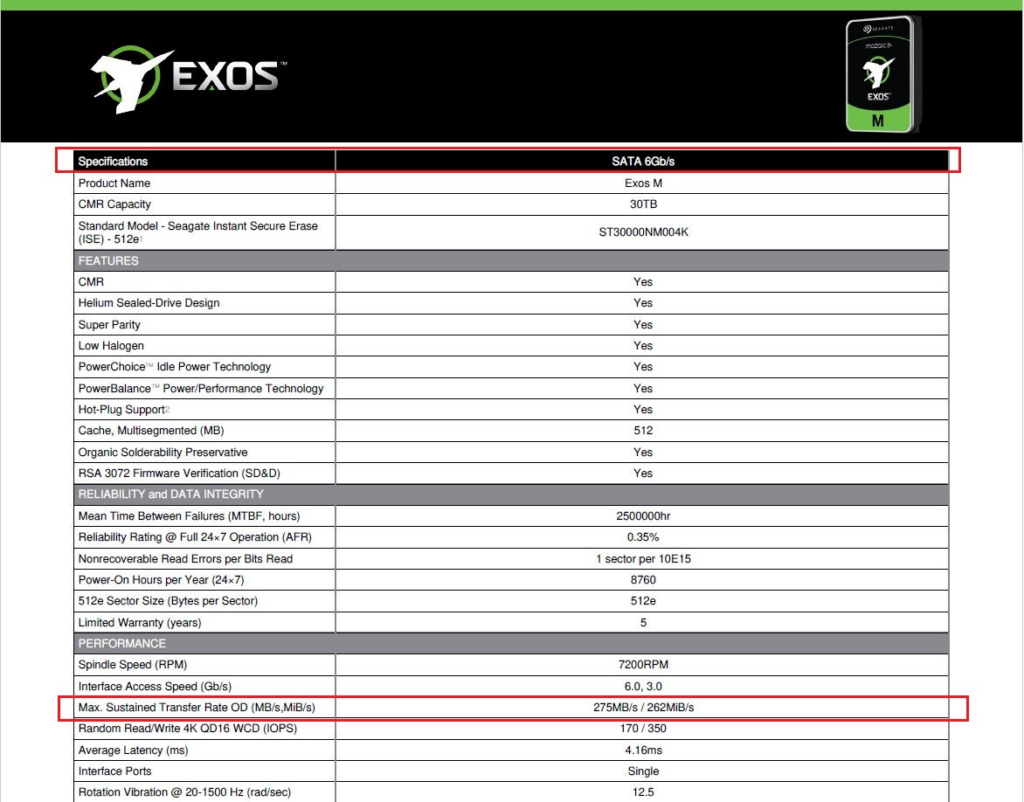Click the 'CMR Capacity' label
Viewport: 1024px width, 802px height.
pos(114,204)
